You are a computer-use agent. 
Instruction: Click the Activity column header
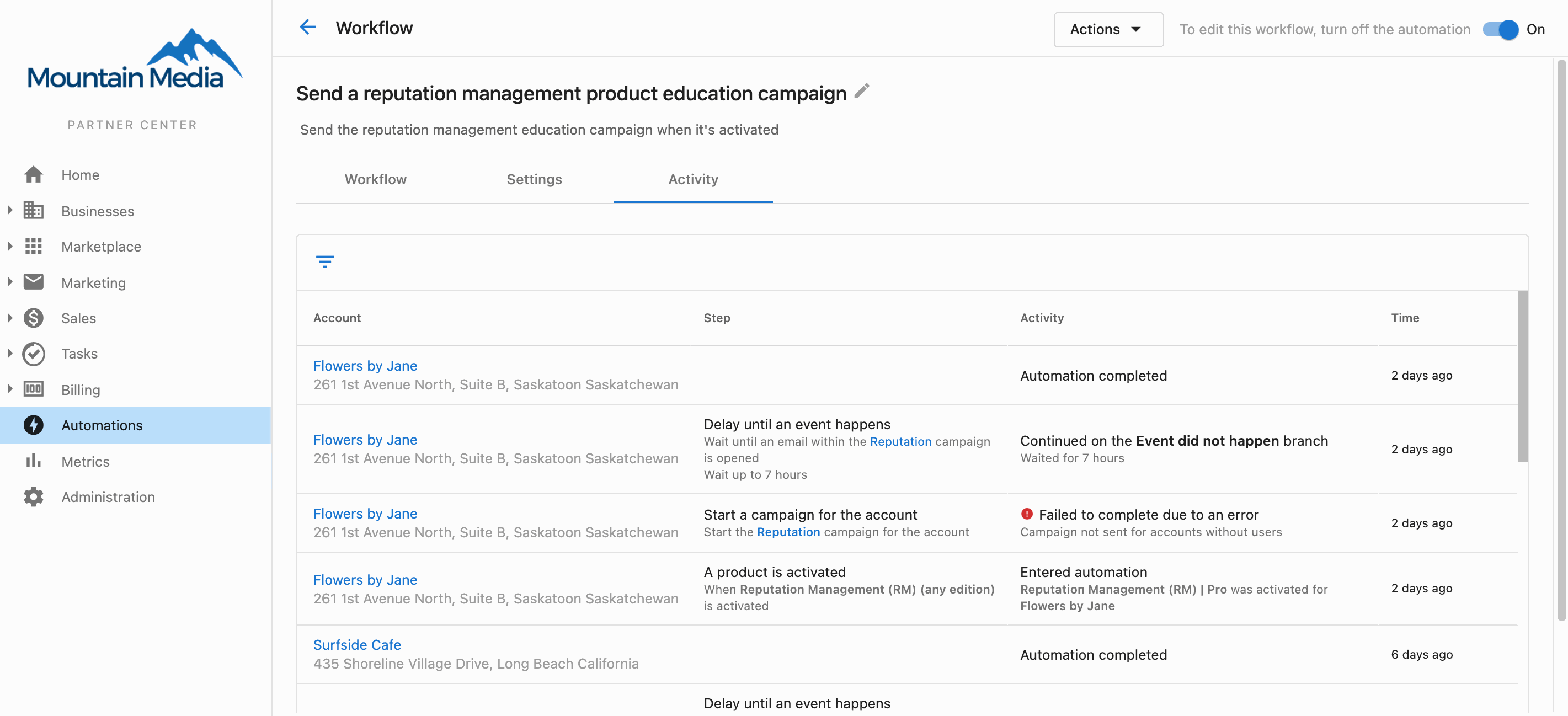pyautogui.click(x=1042, y=318)
